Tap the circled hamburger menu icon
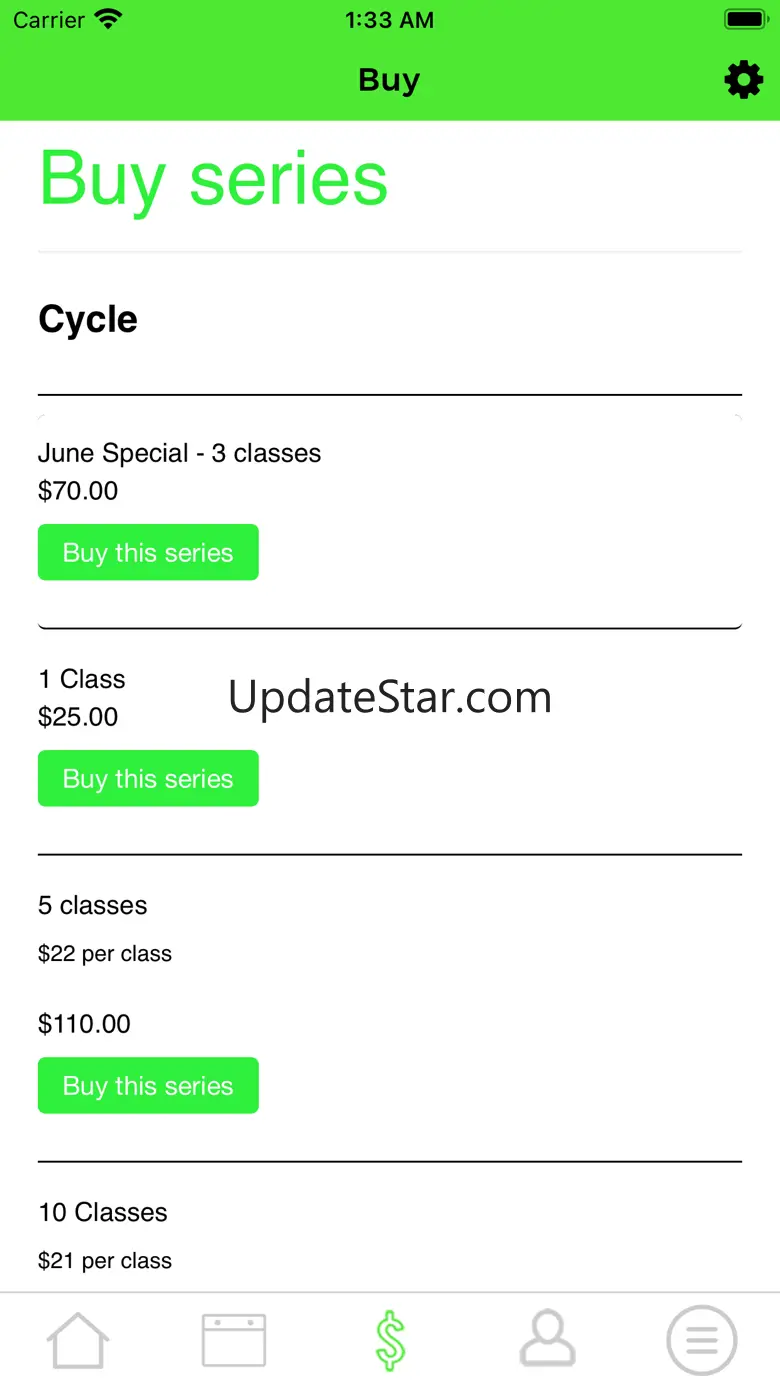 (701, 1340)
